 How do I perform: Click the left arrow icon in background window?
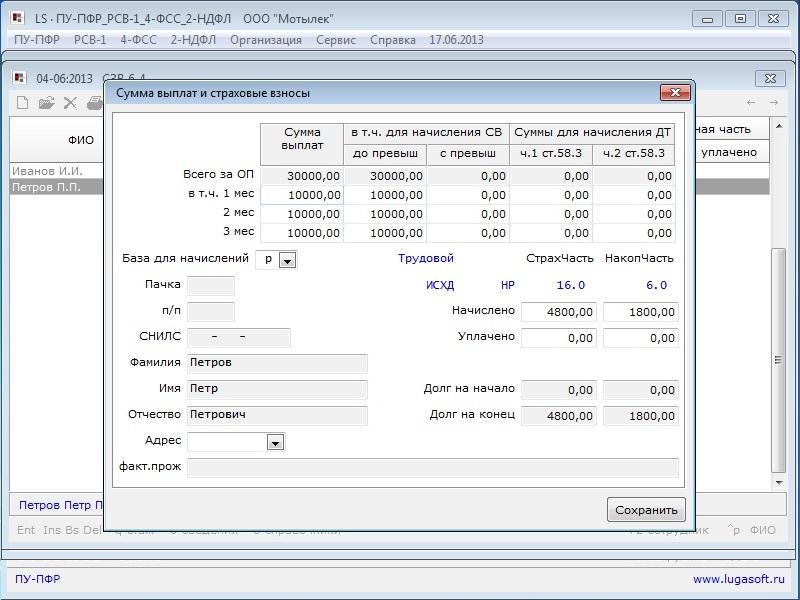coord(751,103)
